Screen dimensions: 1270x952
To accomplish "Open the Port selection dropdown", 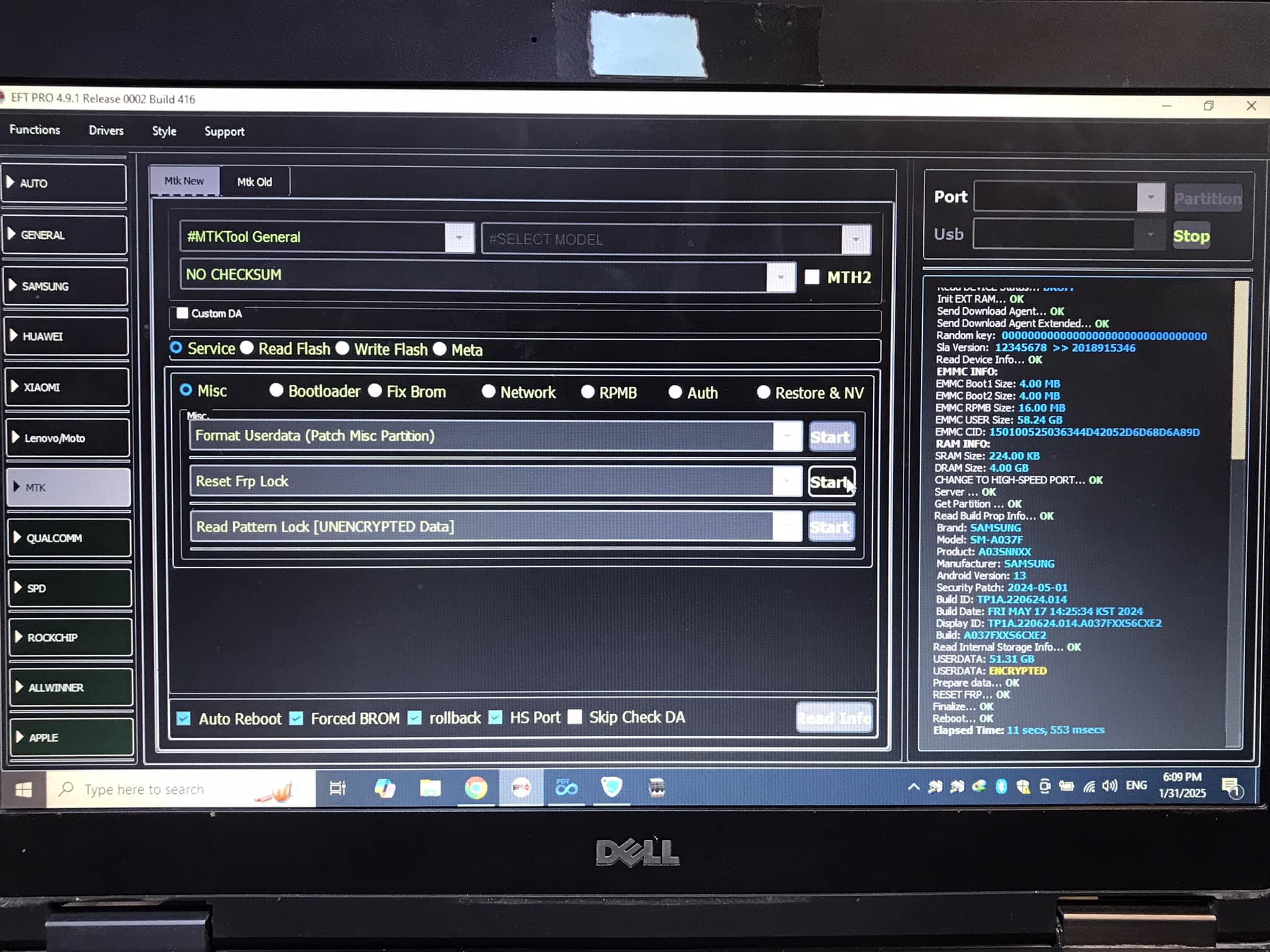I will (1150, 197).
